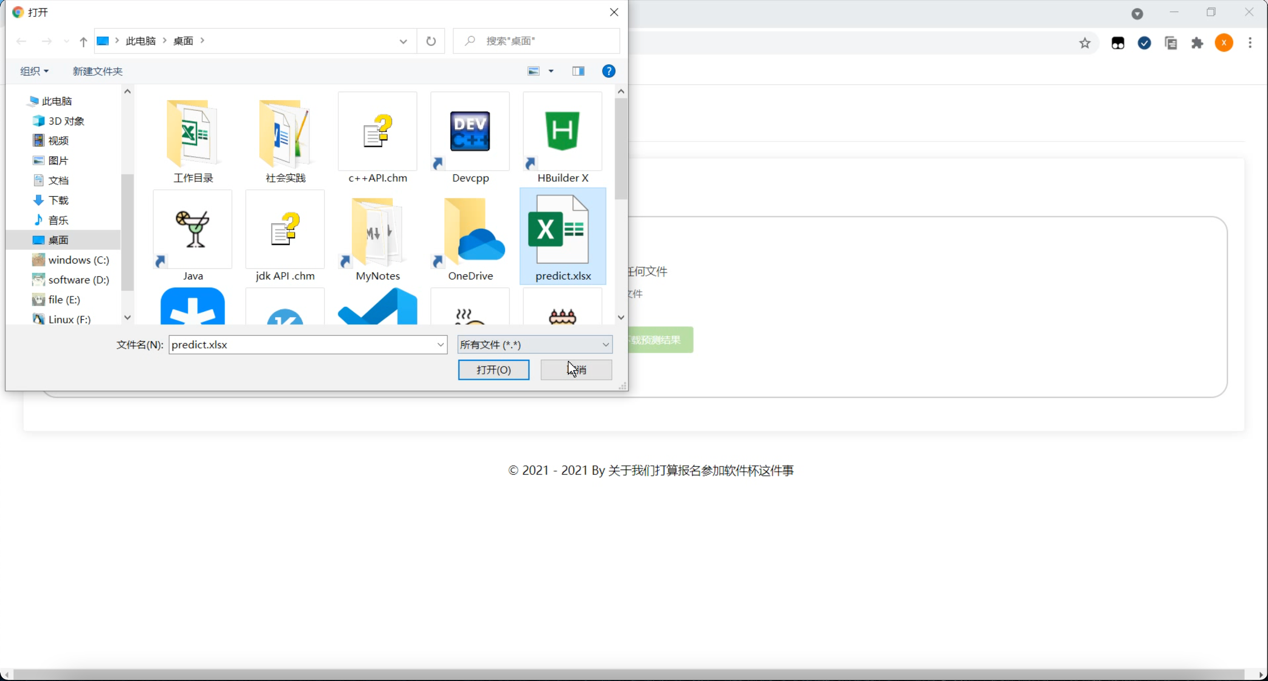This screenshot has width=1268, height=681.
Task: Open Chrome extensions puzzle icon
Action: click(1197, 43)
